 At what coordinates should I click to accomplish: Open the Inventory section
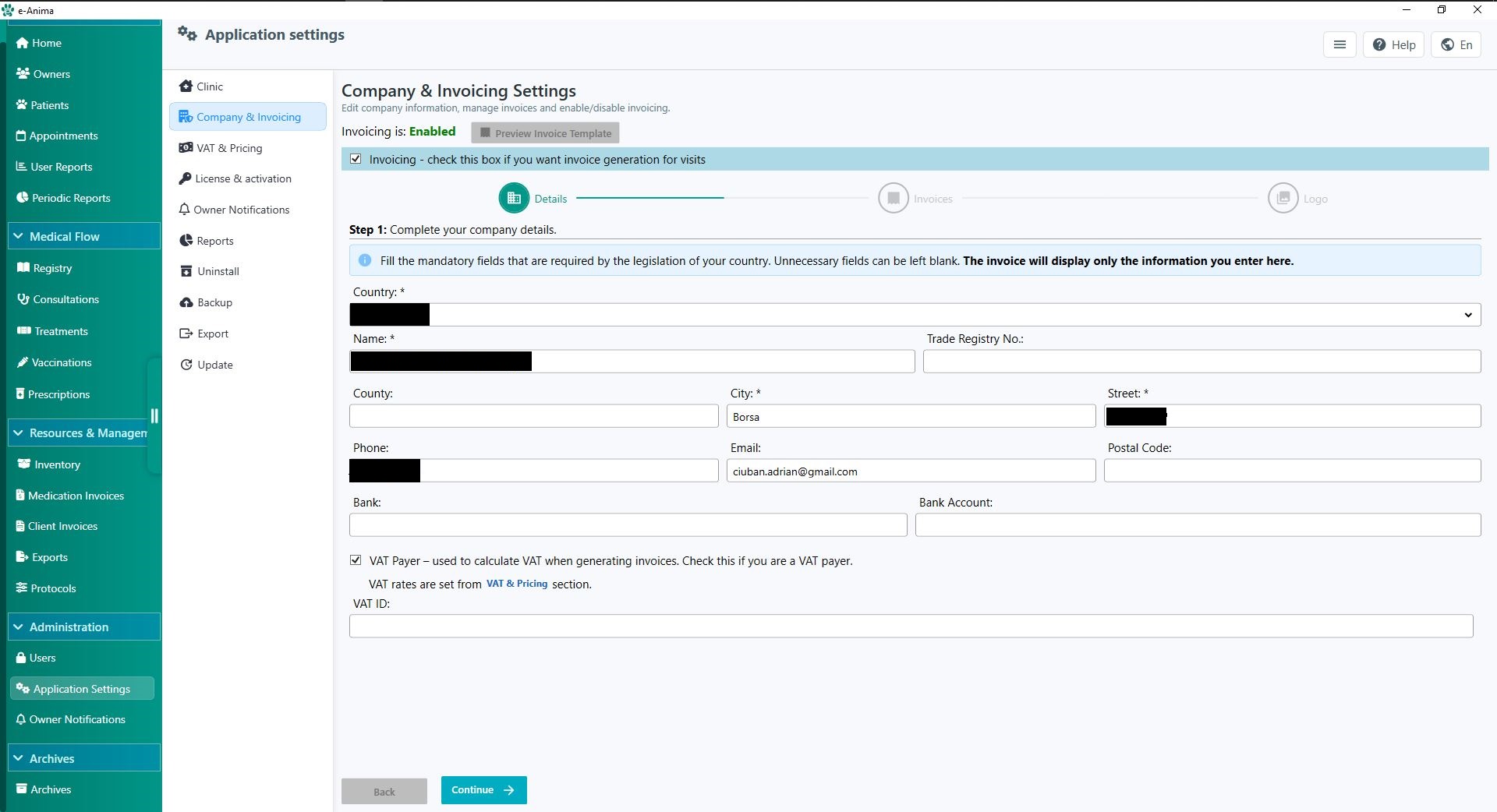23,464
